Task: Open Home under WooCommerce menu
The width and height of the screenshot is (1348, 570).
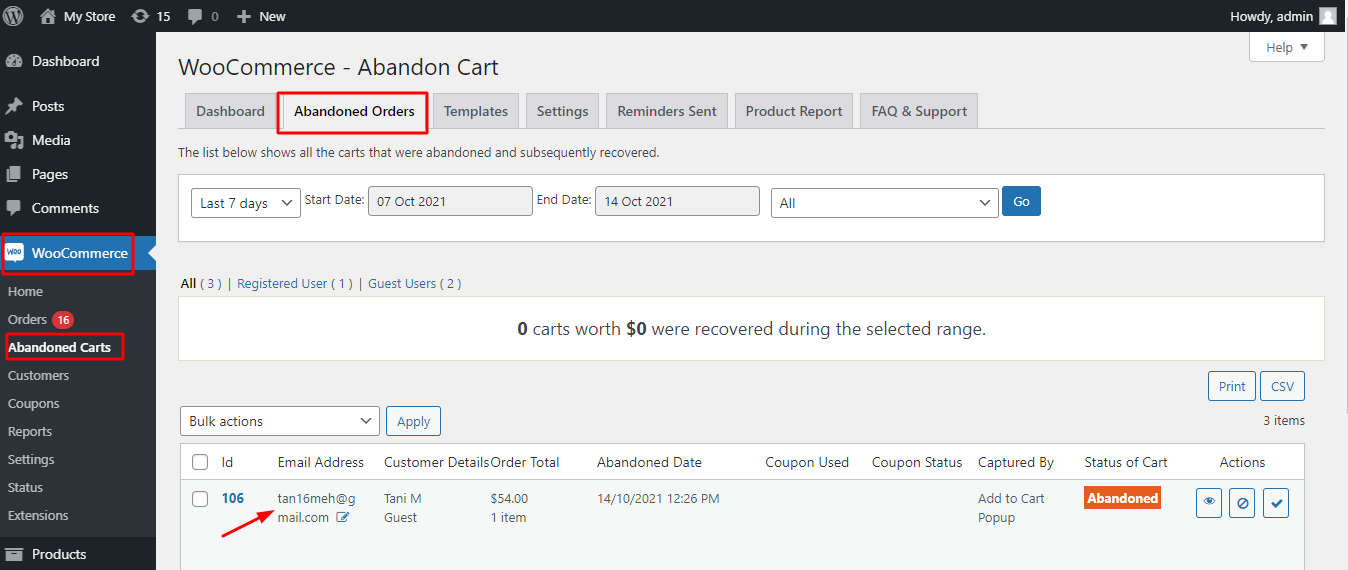Action: [25, 291]
